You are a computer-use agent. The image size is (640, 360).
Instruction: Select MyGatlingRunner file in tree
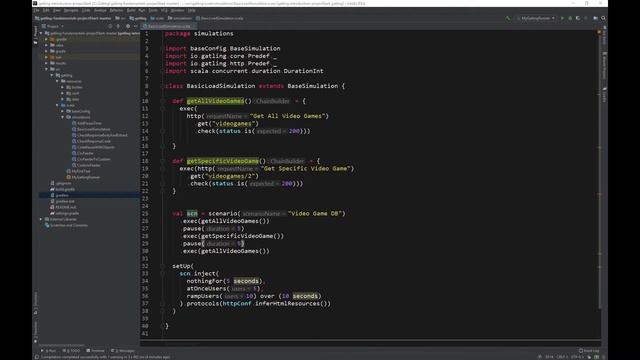pos(83,177)
